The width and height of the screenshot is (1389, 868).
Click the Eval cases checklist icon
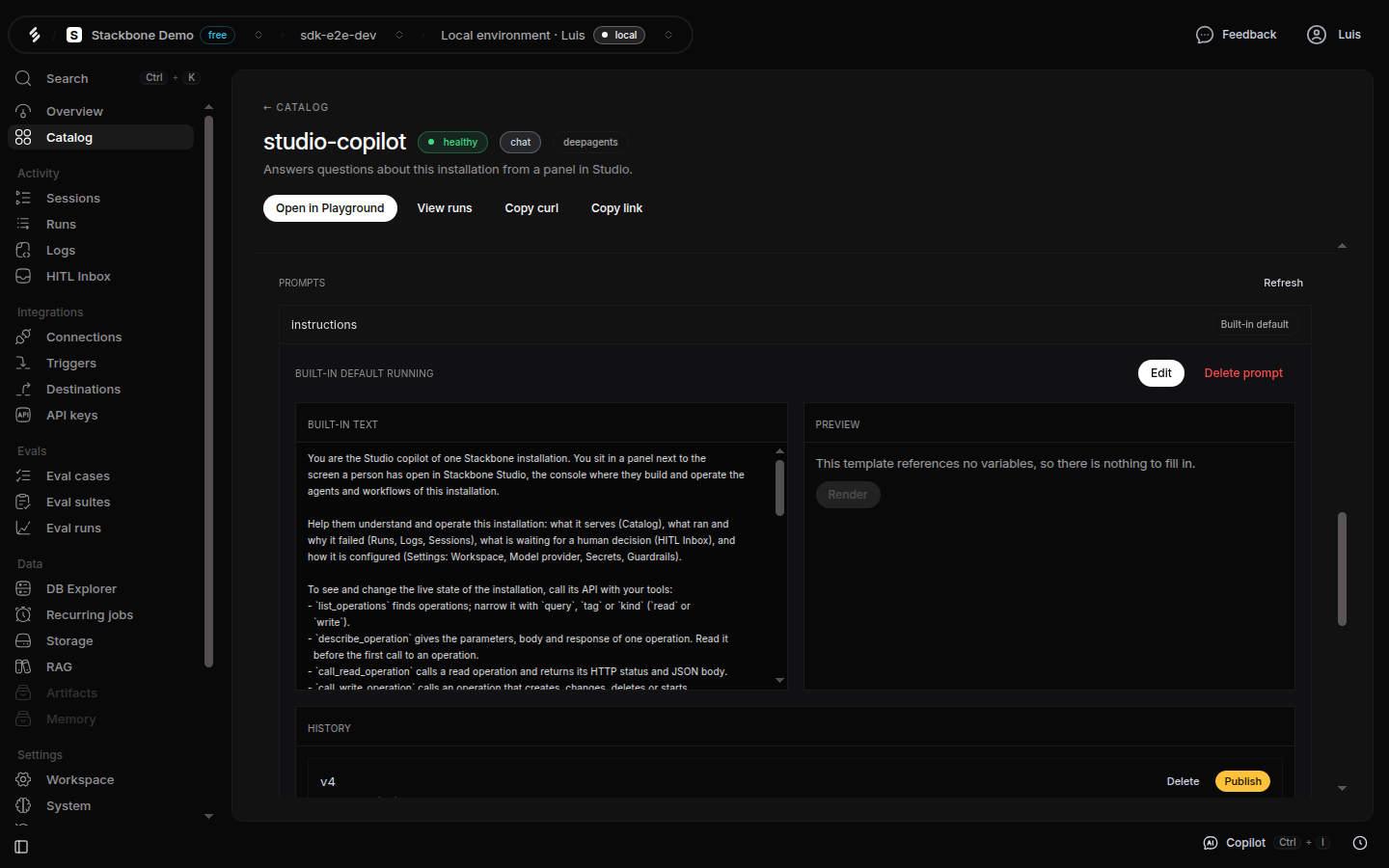click(x=23, y=475)
